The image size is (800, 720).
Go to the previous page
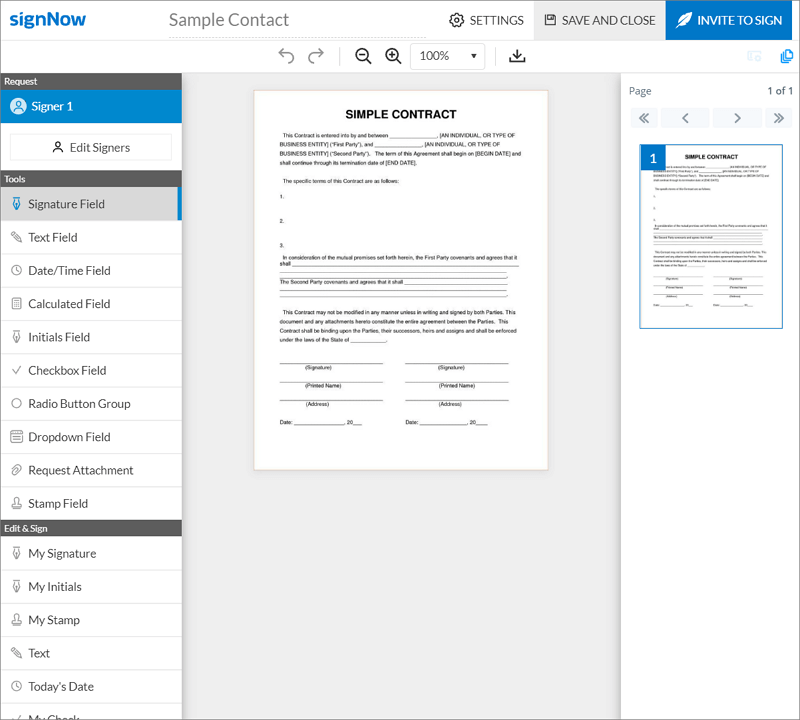tap(685, 118)
